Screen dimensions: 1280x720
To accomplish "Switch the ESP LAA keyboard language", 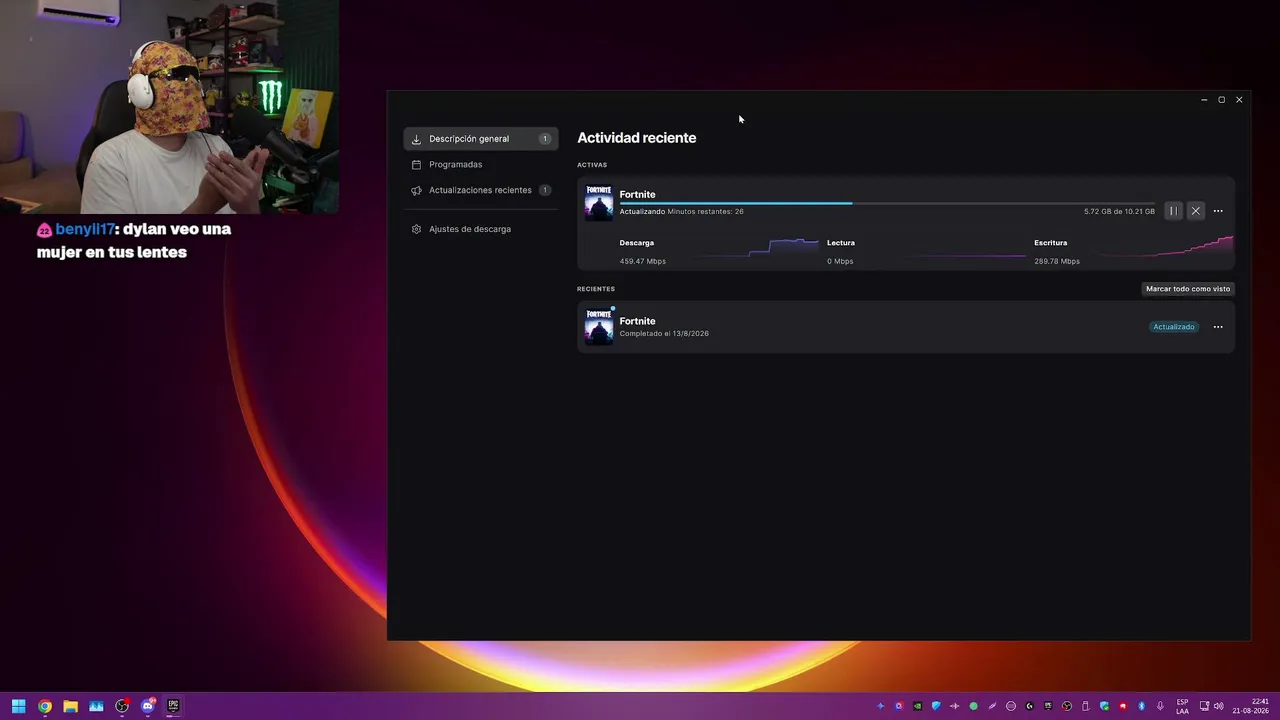I will tap(1183, 706).
